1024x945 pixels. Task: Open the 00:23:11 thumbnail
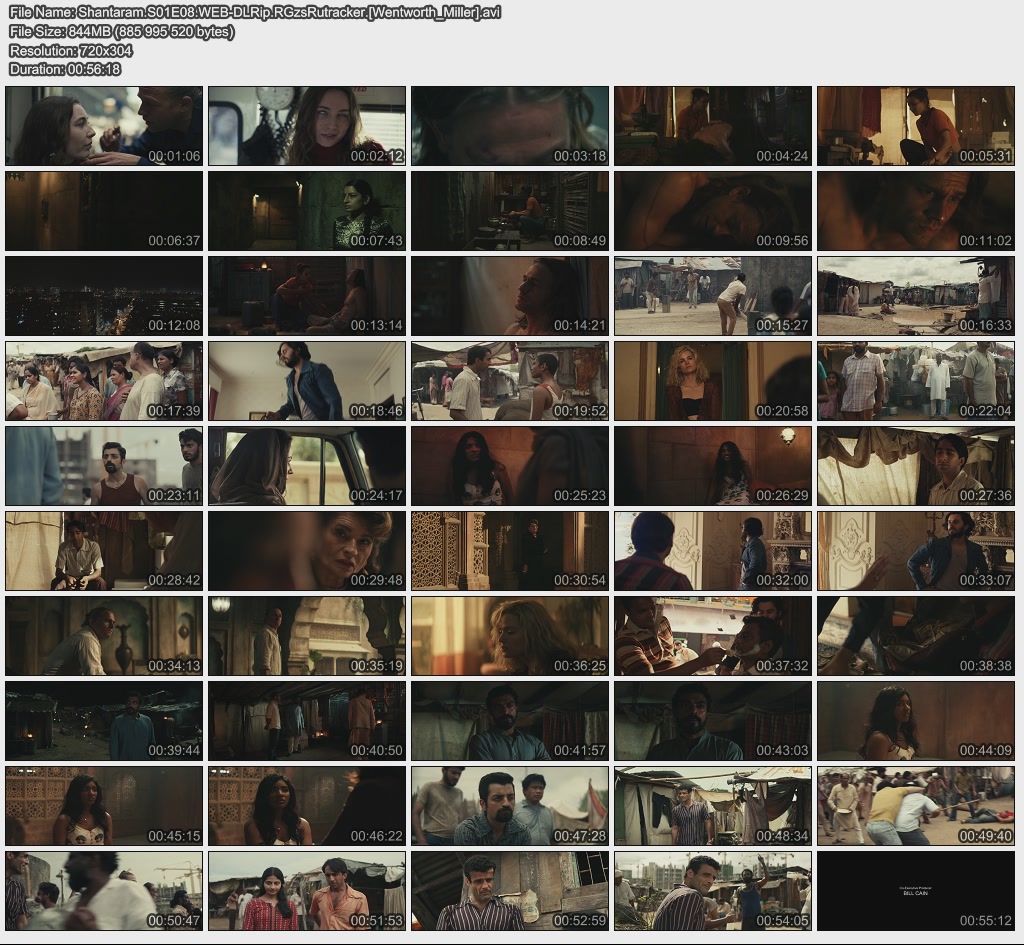pos(104,466)
